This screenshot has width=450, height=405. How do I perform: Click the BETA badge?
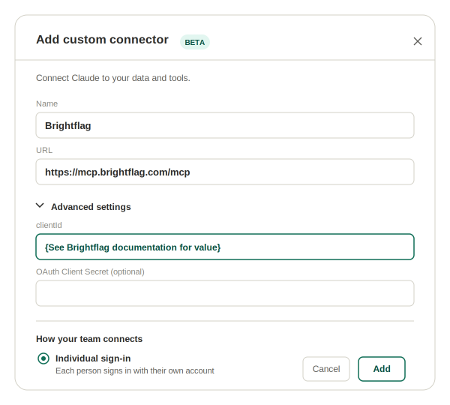195,42
